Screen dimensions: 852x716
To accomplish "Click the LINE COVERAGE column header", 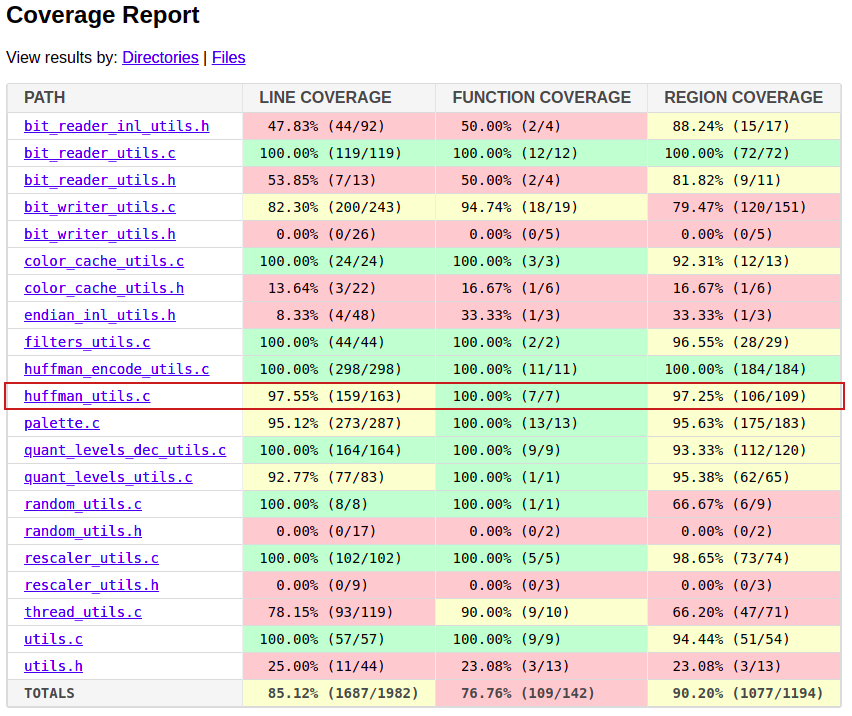I will [x=339, y=98].
